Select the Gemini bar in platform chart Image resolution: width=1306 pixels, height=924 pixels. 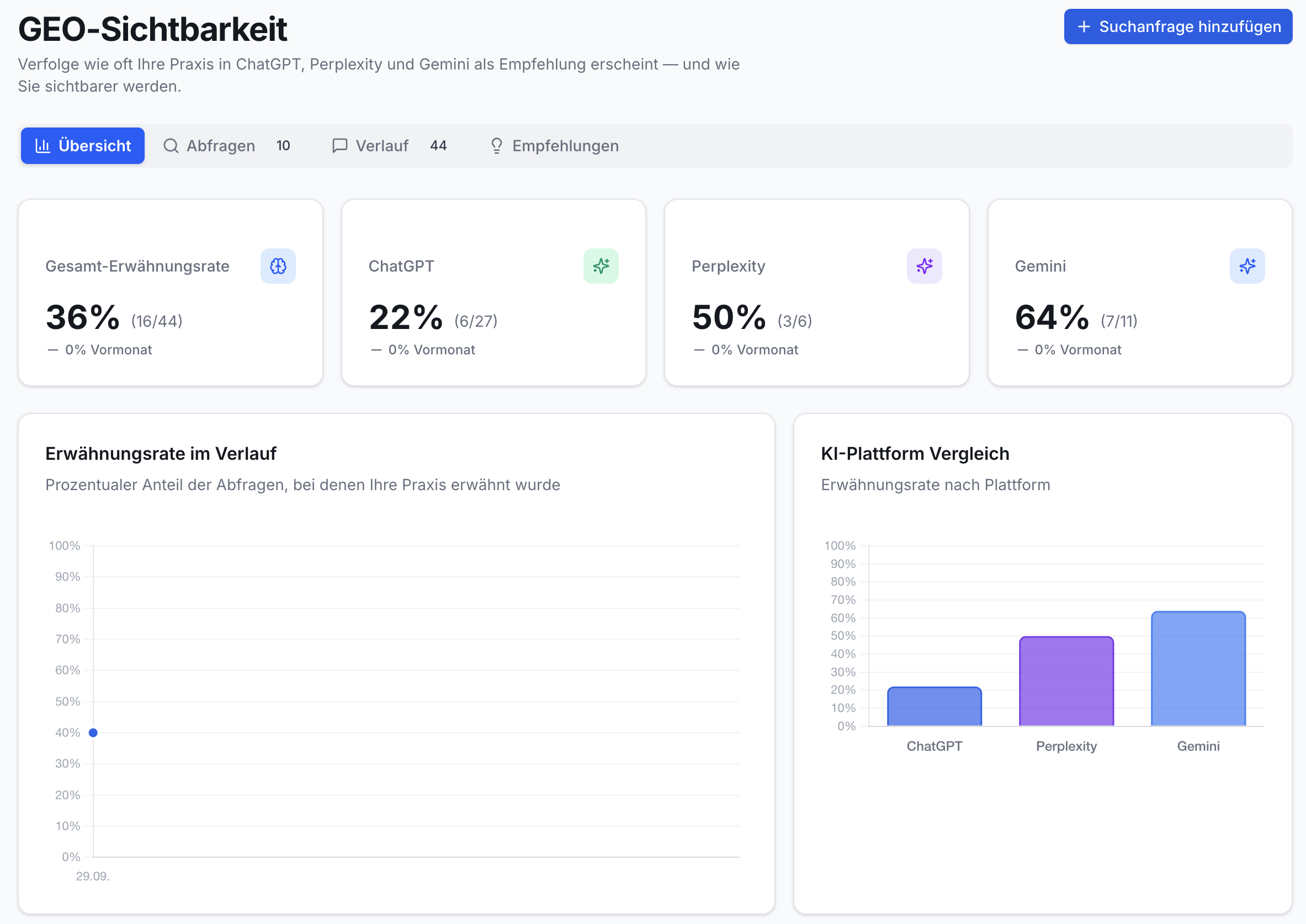point(1198,668)
